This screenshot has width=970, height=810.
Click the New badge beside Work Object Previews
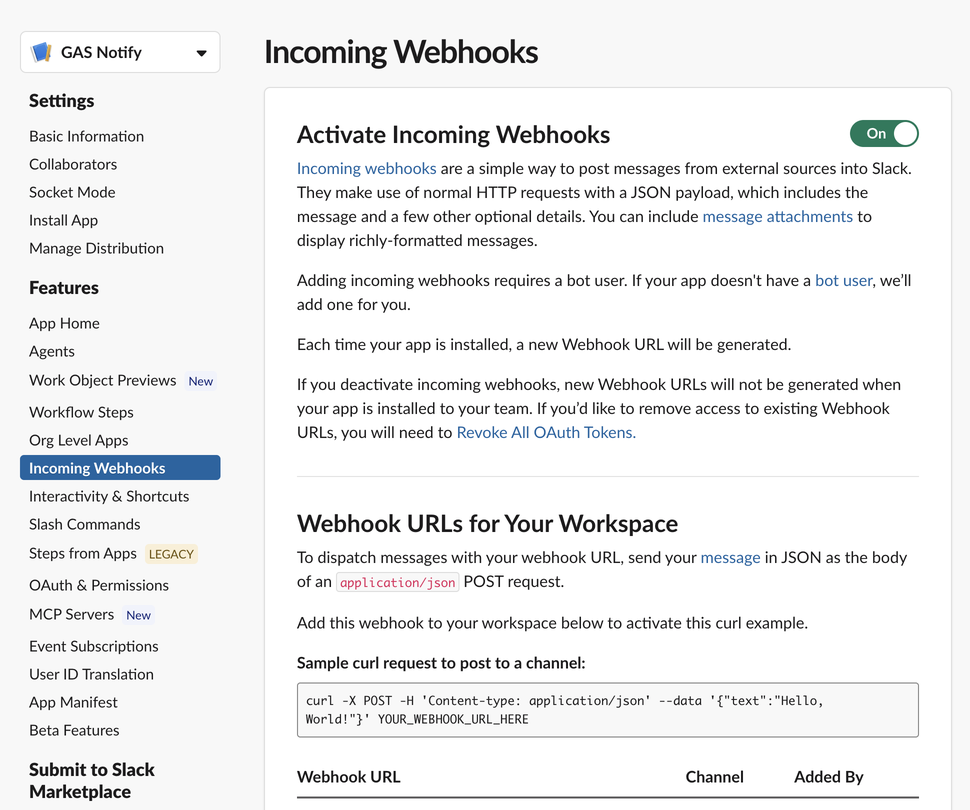click(200, 381)
